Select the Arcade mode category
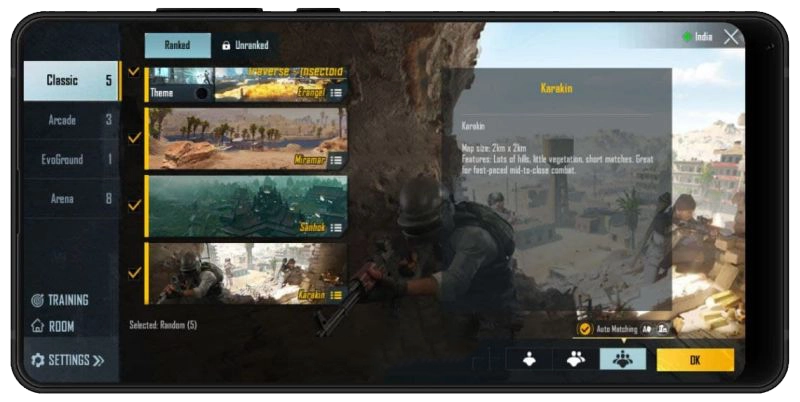800x402 pixels. (71, 120)
